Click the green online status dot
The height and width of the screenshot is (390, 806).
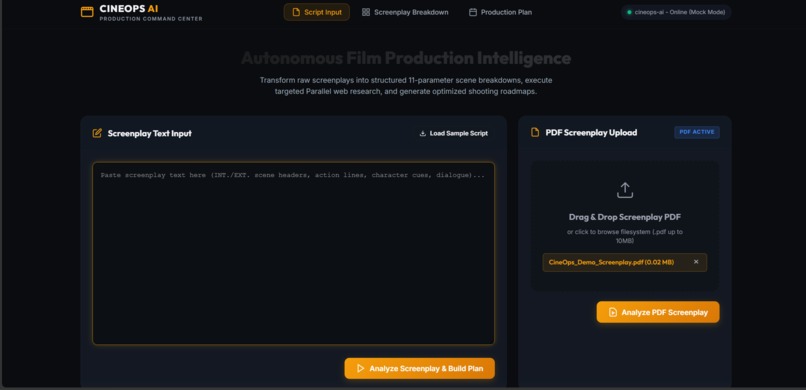pyautogui.click(x=629, y=12)
